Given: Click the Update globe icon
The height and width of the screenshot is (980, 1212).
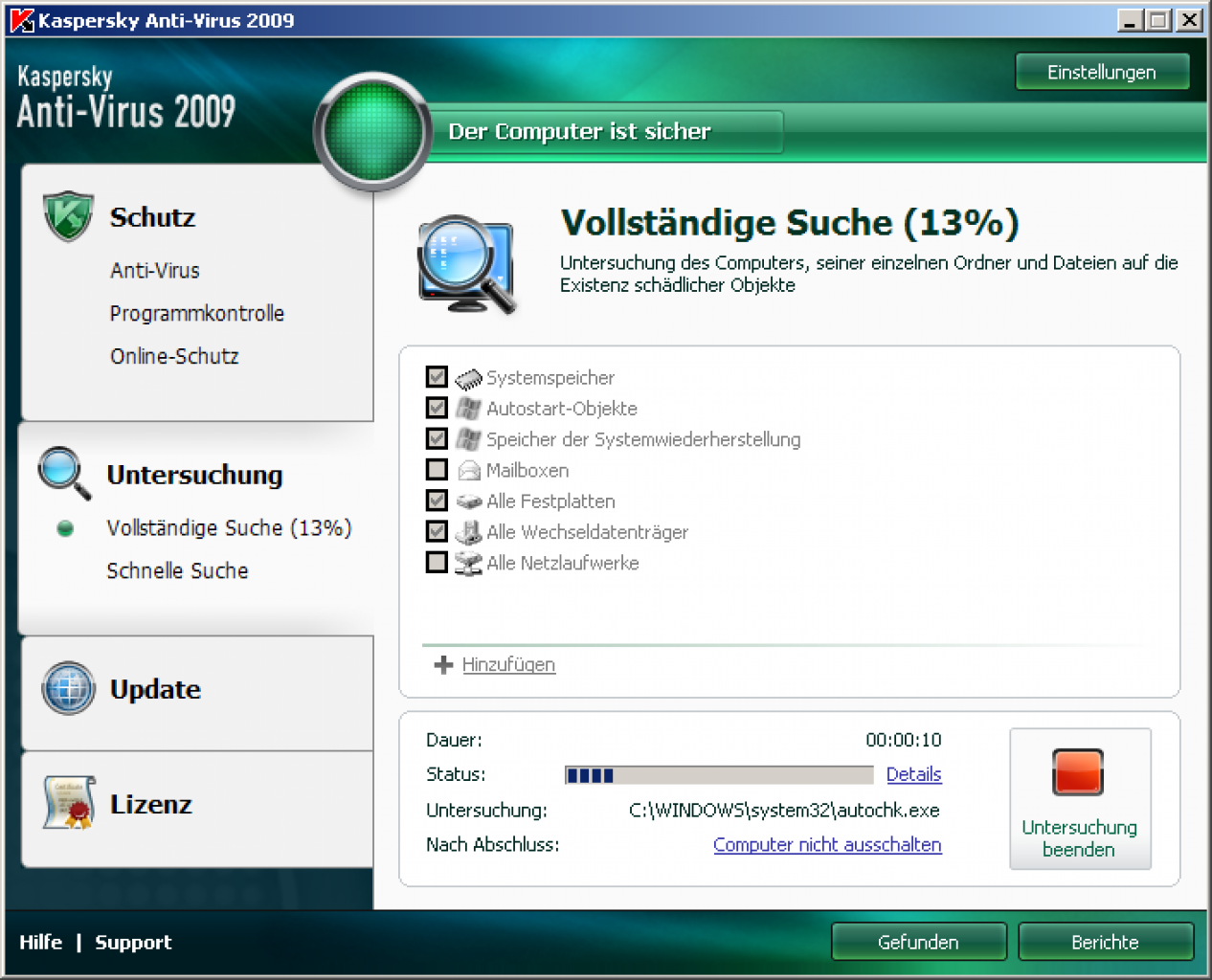Looking at the screenshot, I should point(68,688).
